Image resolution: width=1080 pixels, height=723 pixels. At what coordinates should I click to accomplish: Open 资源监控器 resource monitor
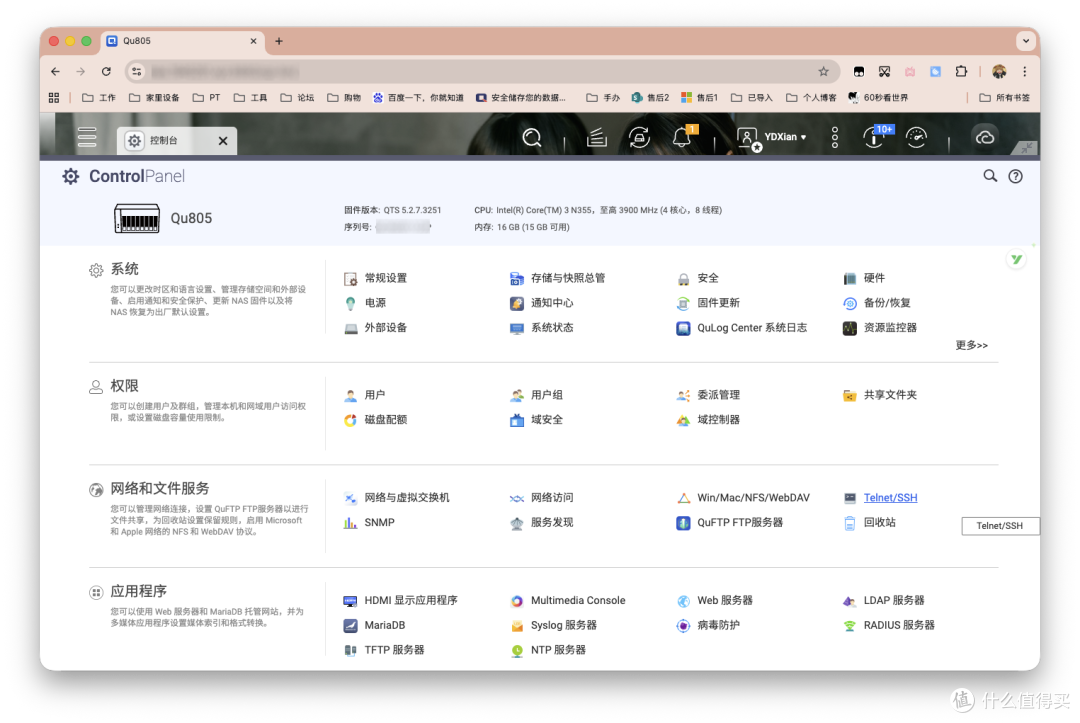coord(880,328)
